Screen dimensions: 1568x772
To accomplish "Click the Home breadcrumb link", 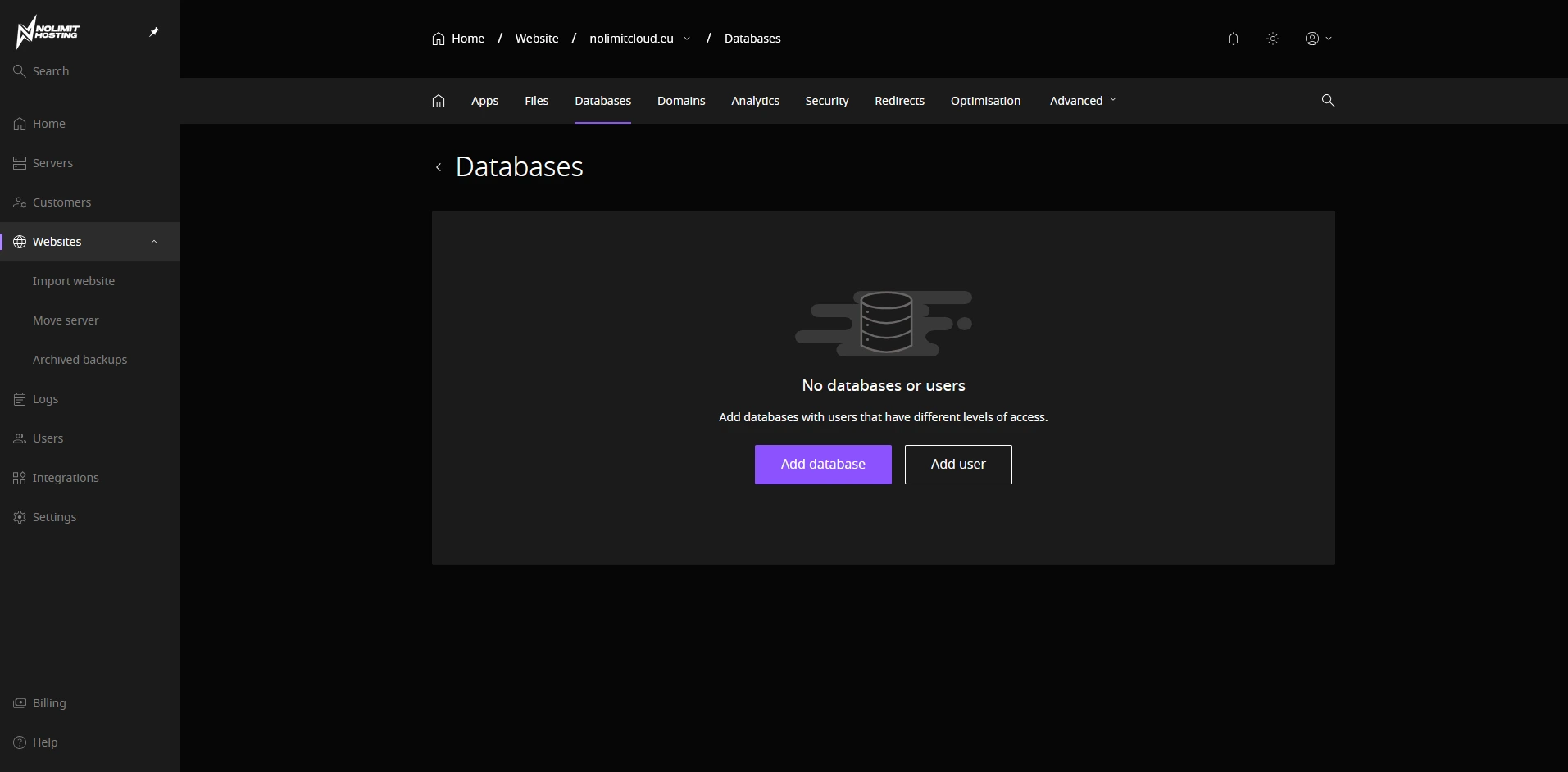I will click(458, 39).
